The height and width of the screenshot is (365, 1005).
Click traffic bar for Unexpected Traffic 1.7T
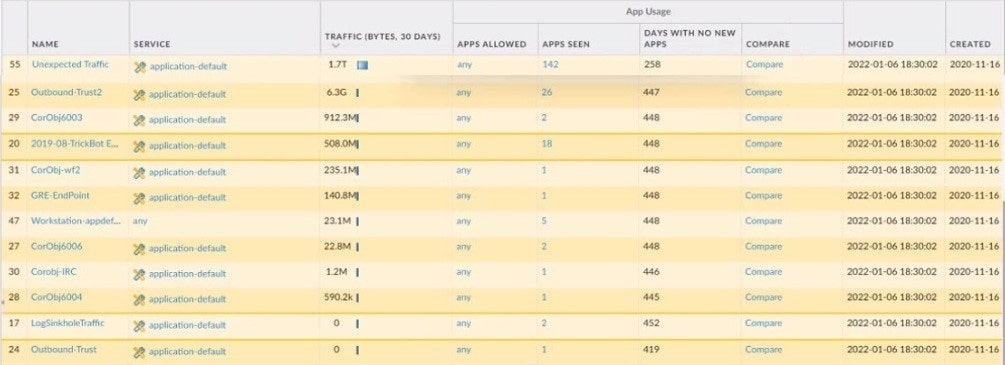pyautogui.click(x=362, y=65)
